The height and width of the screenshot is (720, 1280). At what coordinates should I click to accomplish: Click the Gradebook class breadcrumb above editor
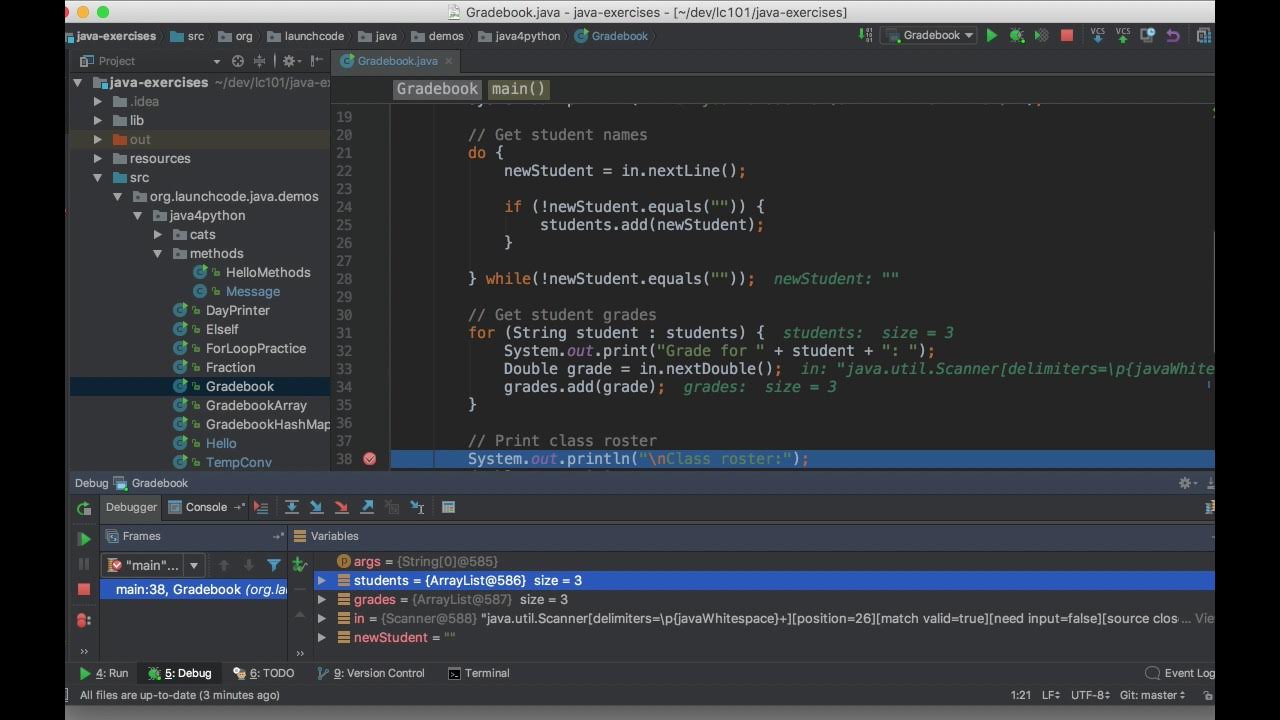coord(438,89)
